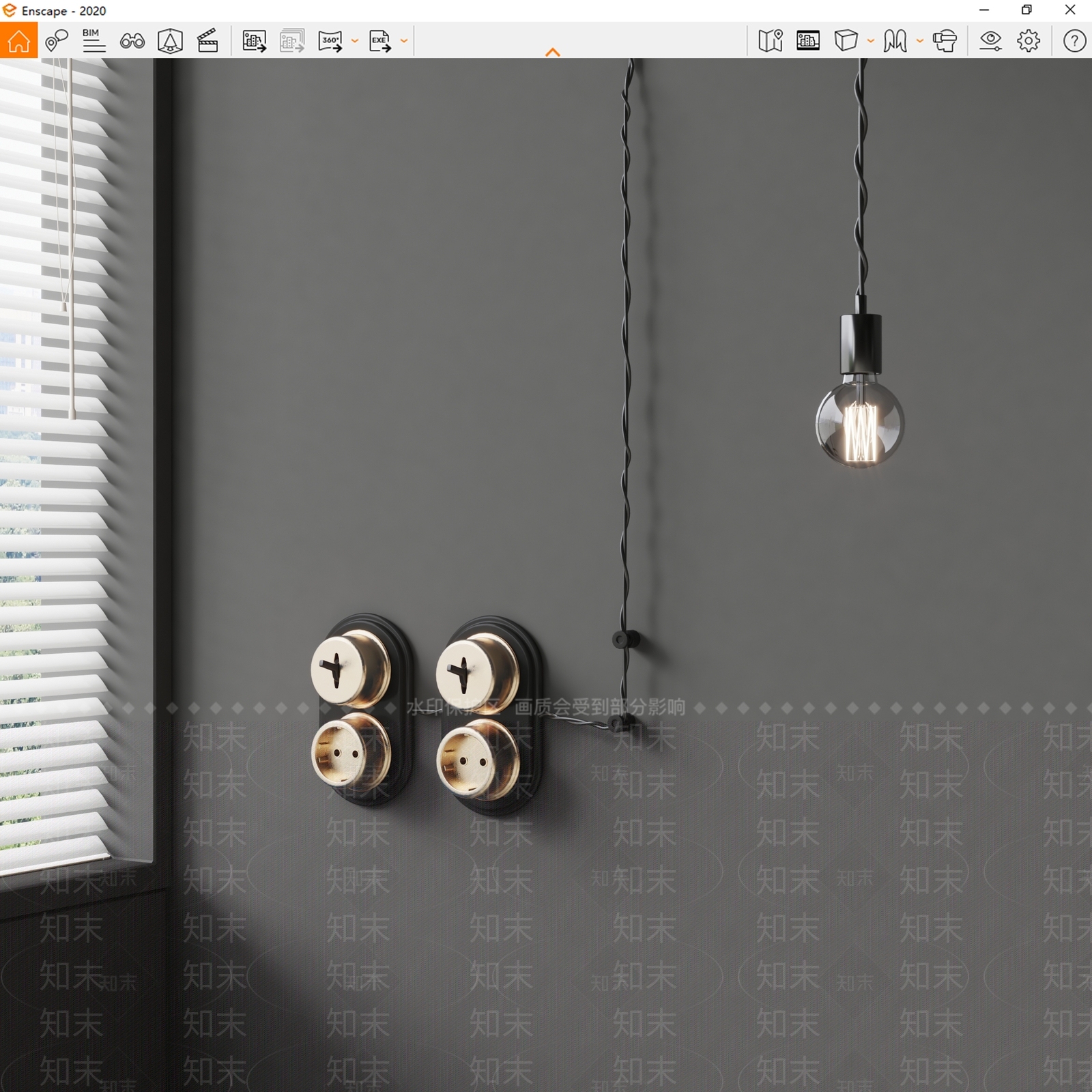Enable the VR headset mode

[x=945, y=41]
